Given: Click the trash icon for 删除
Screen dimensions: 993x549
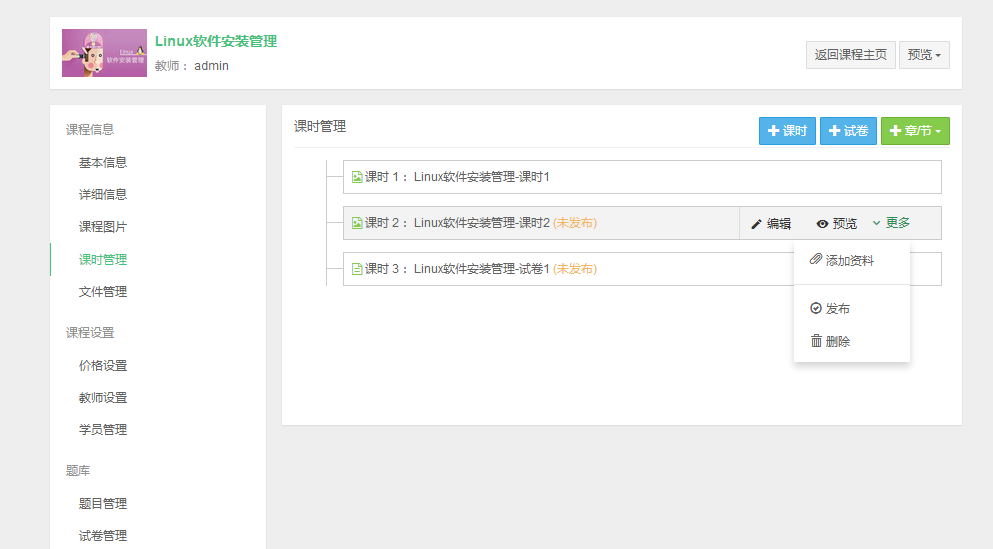Looking at the screenshot, I should click(816, 341).
